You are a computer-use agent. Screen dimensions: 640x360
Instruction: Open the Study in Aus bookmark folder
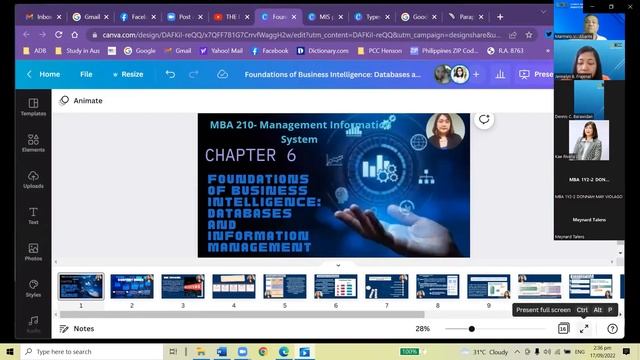point(77,51)
